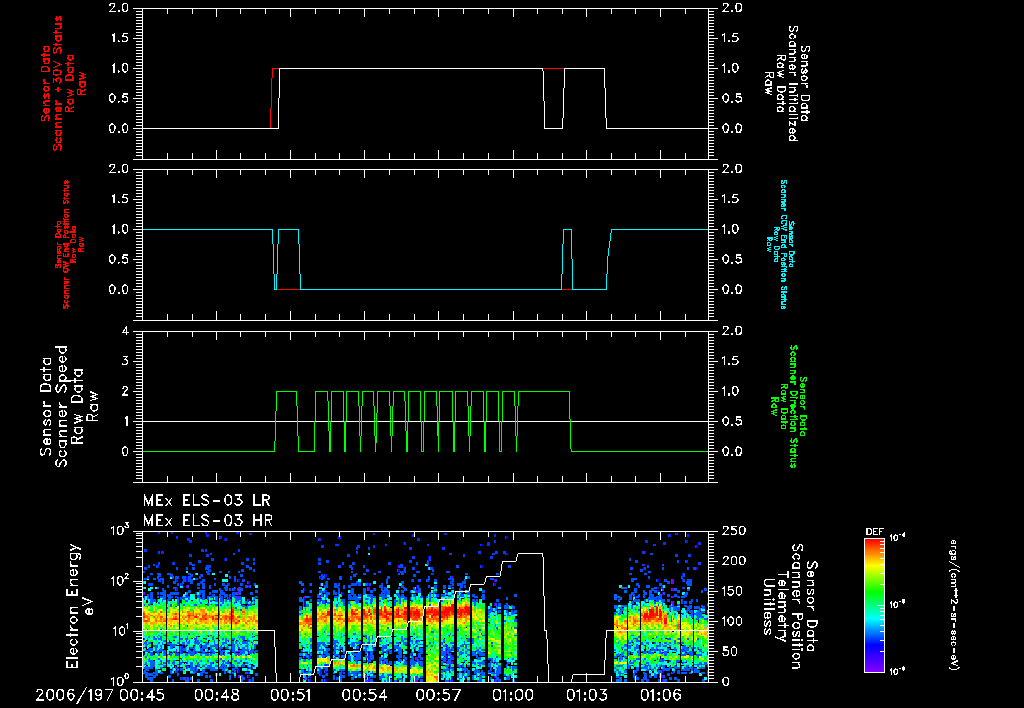This screenshot has width=1024, height=708.
Task: Click the 00:48 time axis label
Action: 217,695
